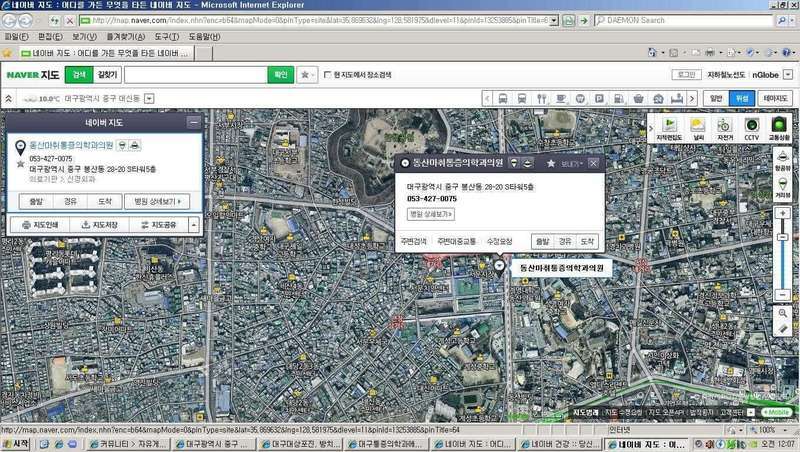Click 주변검색 nearby search in popup

tap(414, 241)
